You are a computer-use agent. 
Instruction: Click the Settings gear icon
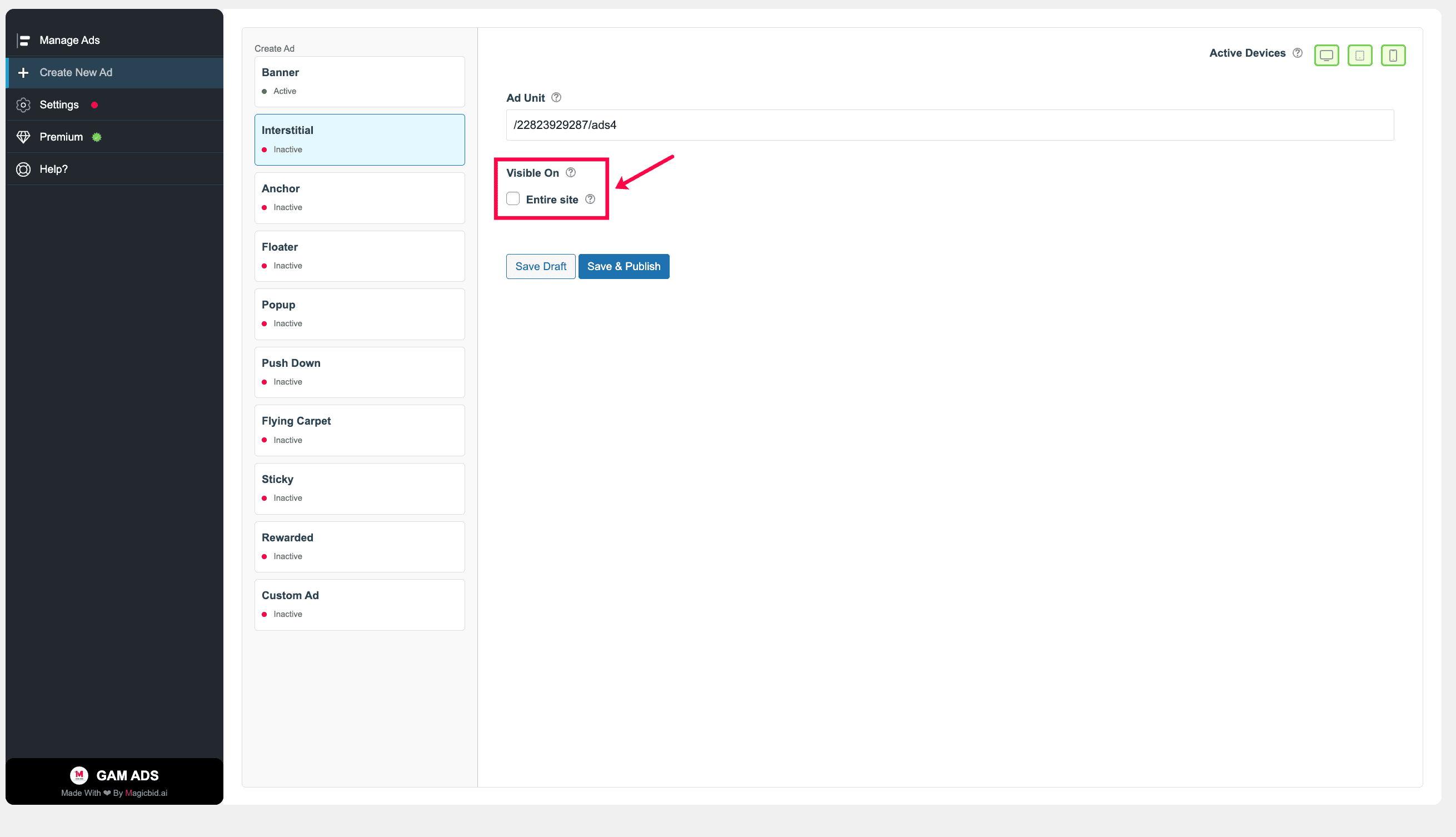[x=23, y=104]
